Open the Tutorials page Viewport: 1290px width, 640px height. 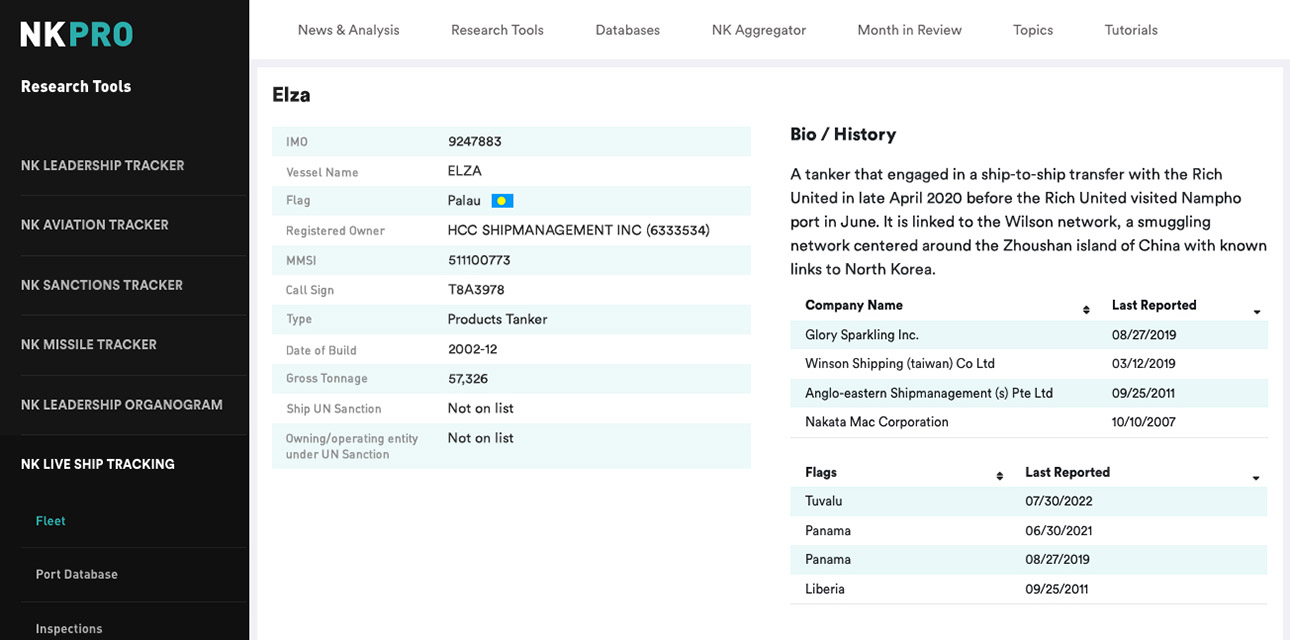tap(1130, 30)
